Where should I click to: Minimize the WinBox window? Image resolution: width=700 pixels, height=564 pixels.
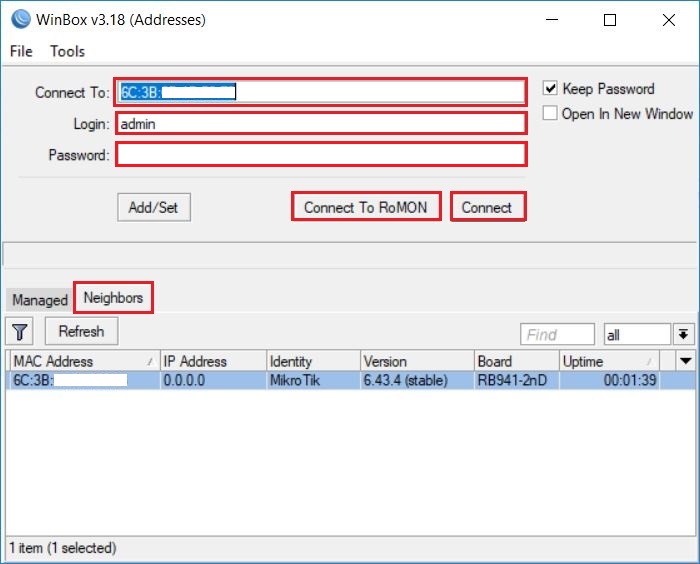coord(552,20)
